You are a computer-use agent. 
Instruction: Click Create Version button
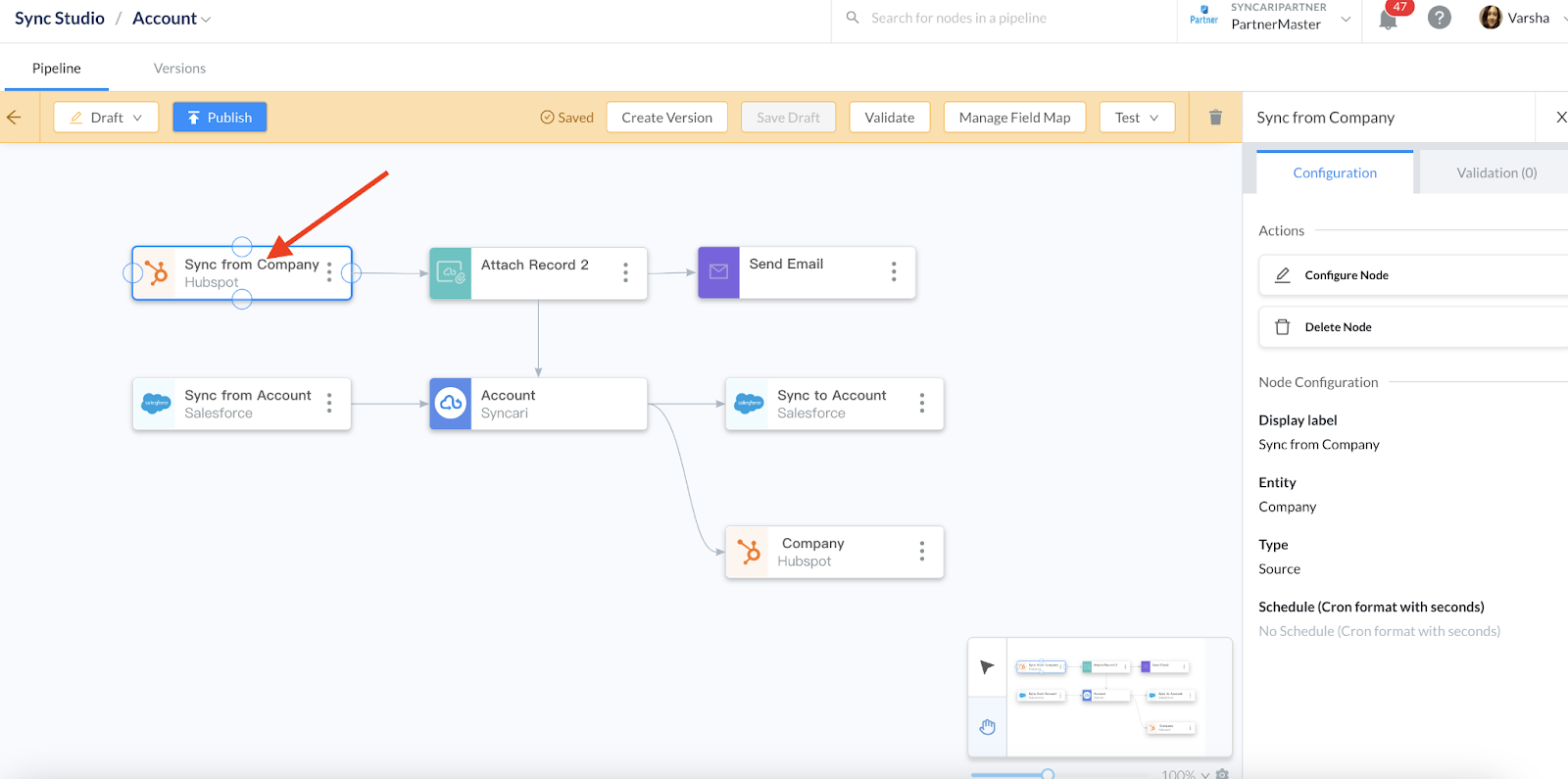666,118
